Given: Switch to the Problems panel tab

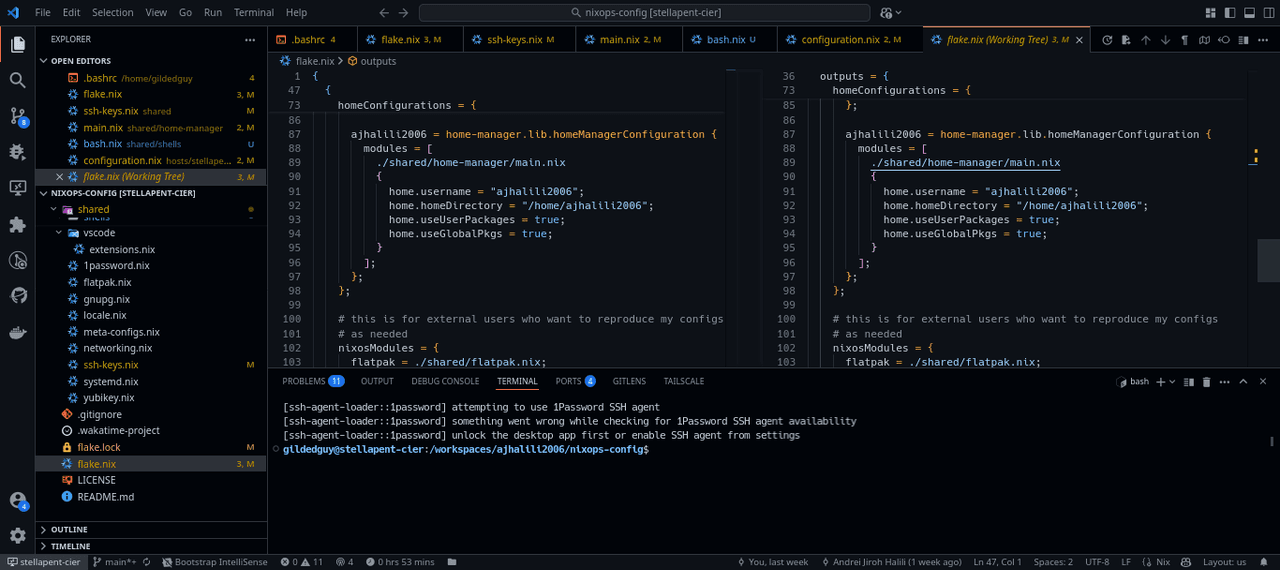Looking at the screenshot, I should pos(304,381).
